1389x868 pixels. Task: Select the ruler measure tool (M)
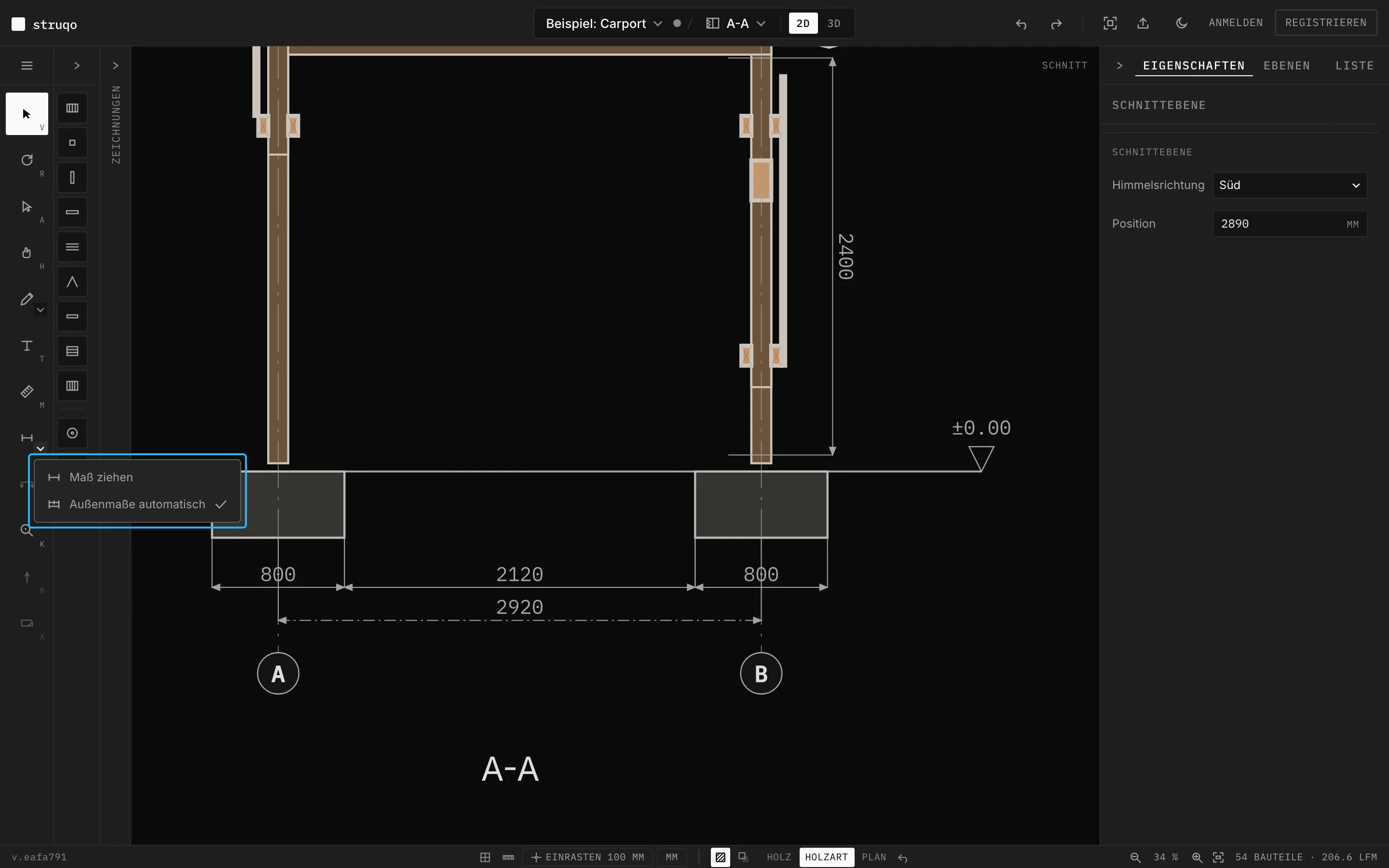point(27,392)
